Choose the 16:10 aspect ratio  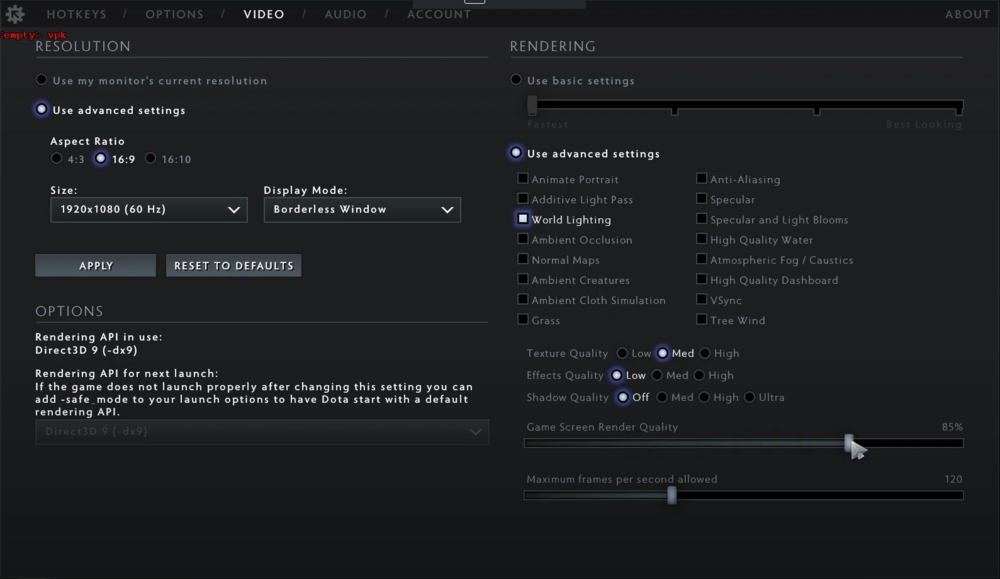(151, 158)
